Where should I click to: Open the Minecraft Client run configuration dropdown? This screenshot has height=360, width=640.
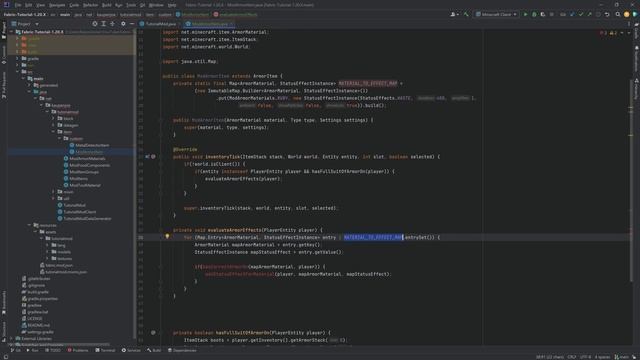pos(496,14)
